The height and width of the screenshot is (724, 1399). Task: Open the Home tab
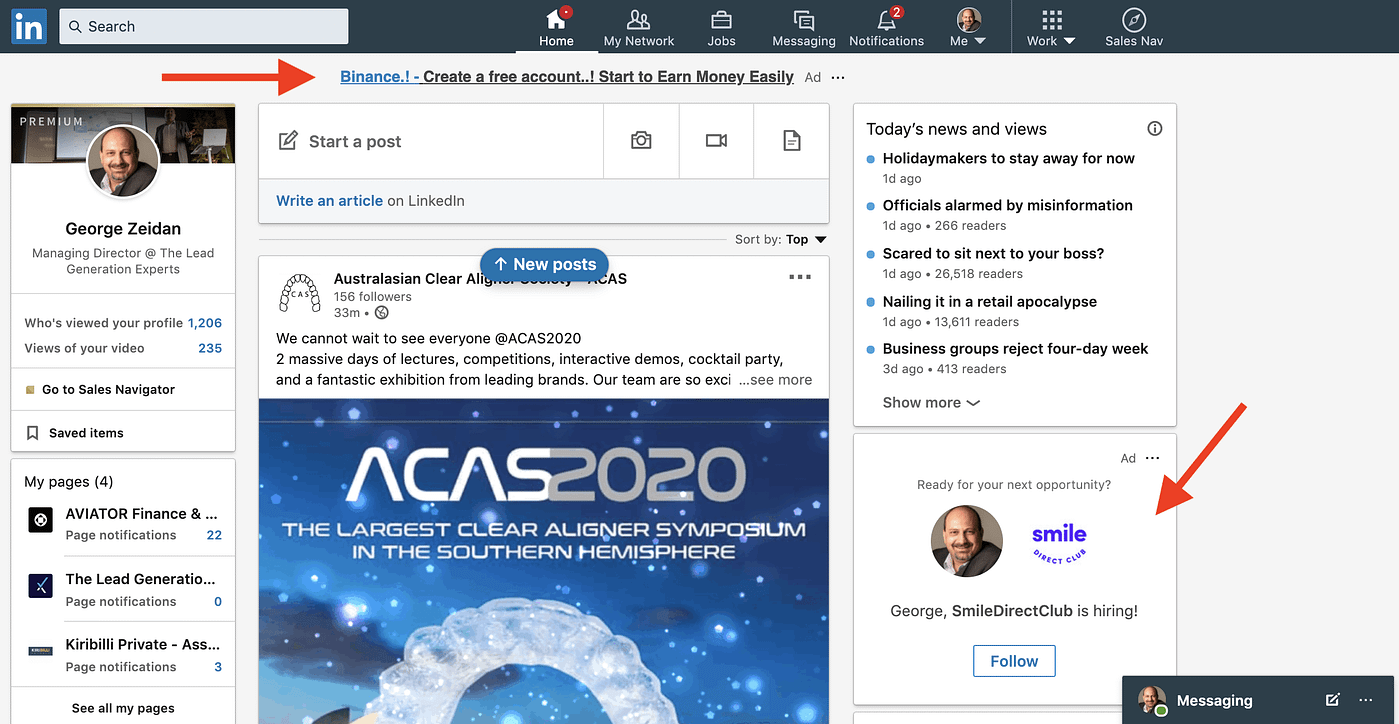pyautogui.click(x=556, y=27)
